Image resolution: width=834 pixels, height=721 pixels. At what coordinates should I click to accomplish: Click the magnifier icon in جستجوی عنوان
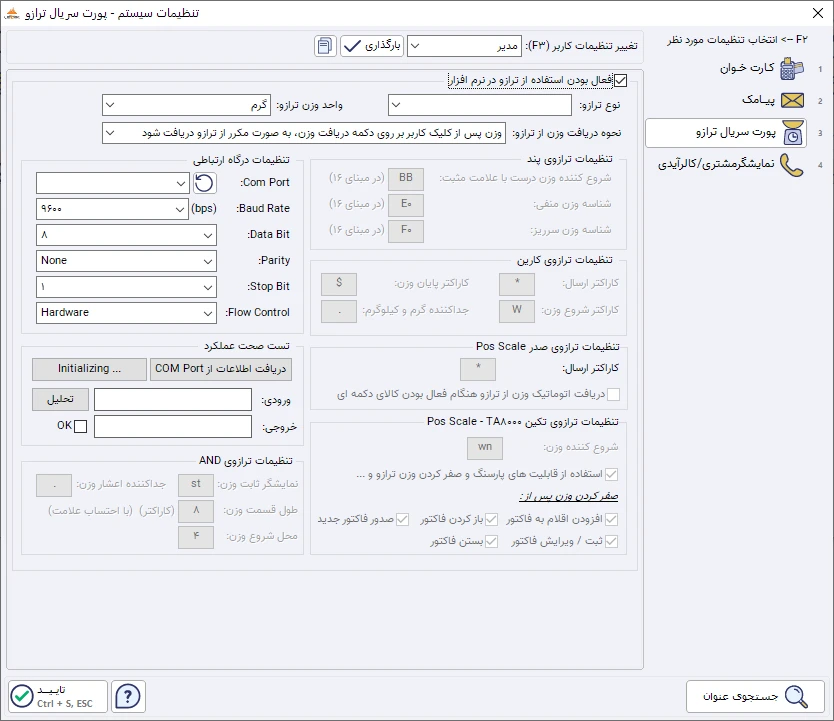click(x=796, y=697)
